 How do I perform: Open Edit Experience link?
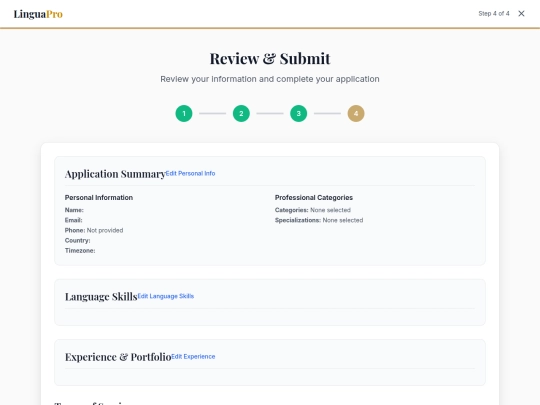coord(193,356)
